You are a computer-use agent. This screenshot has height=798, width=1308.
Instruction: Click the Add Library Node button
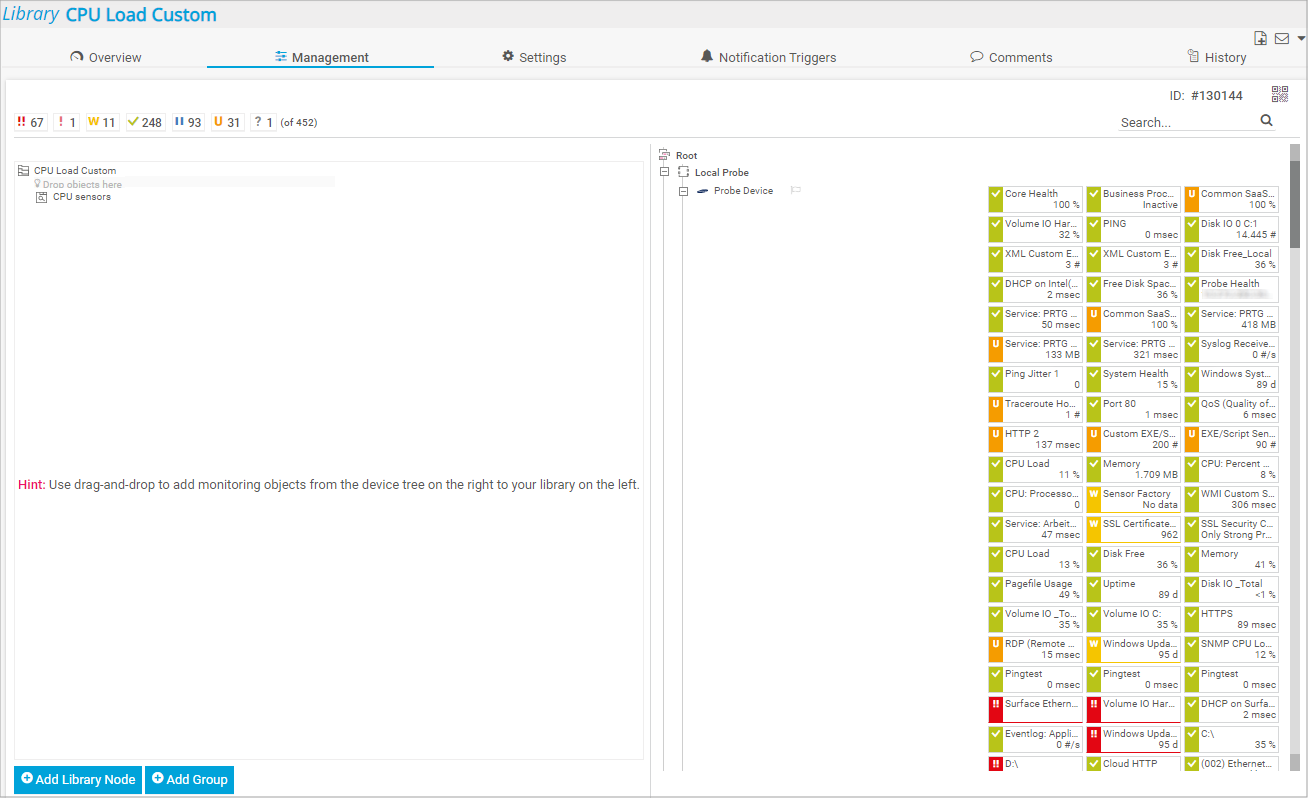coord(78,779)
